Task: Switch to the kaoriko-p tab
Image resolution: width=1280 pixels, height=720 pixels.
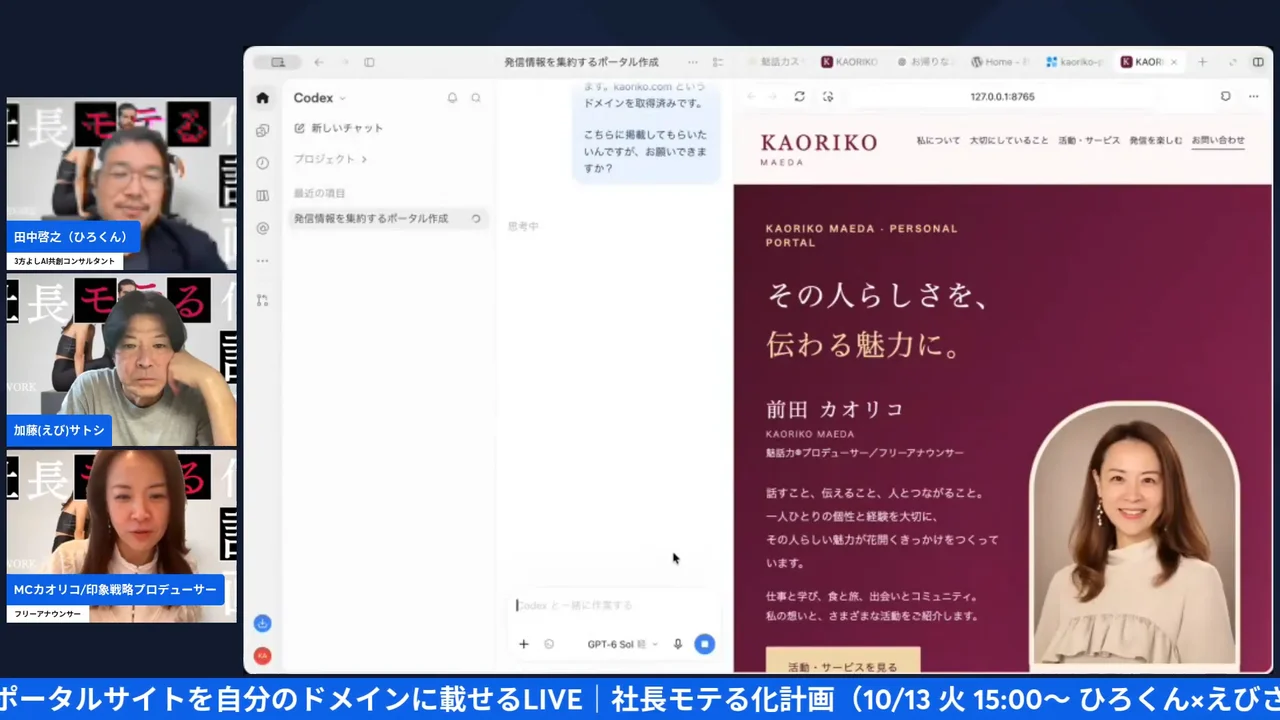Action: pos(1074,62)
